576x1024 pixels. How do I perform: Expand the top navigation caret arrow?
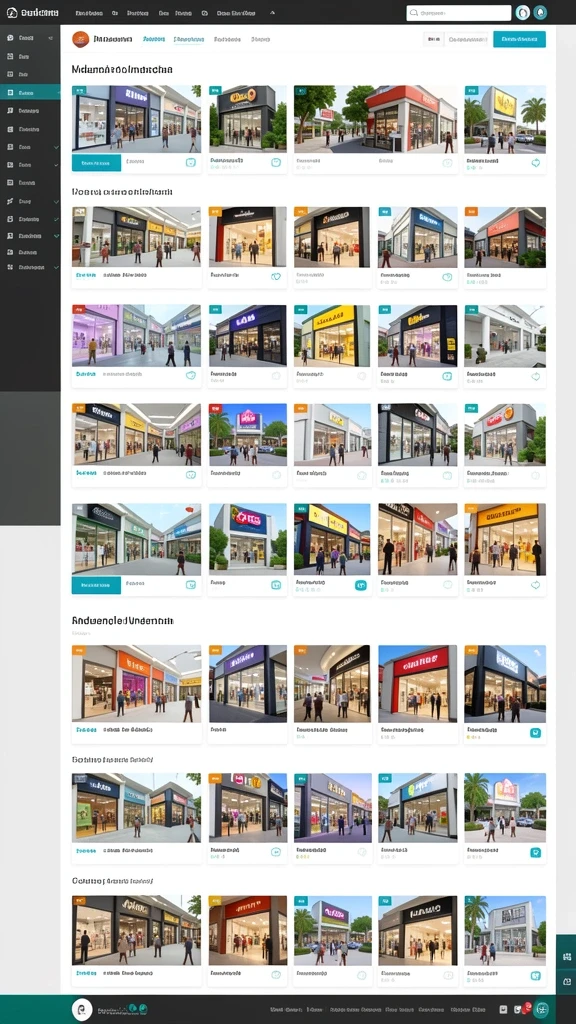(x=272, y=12)
